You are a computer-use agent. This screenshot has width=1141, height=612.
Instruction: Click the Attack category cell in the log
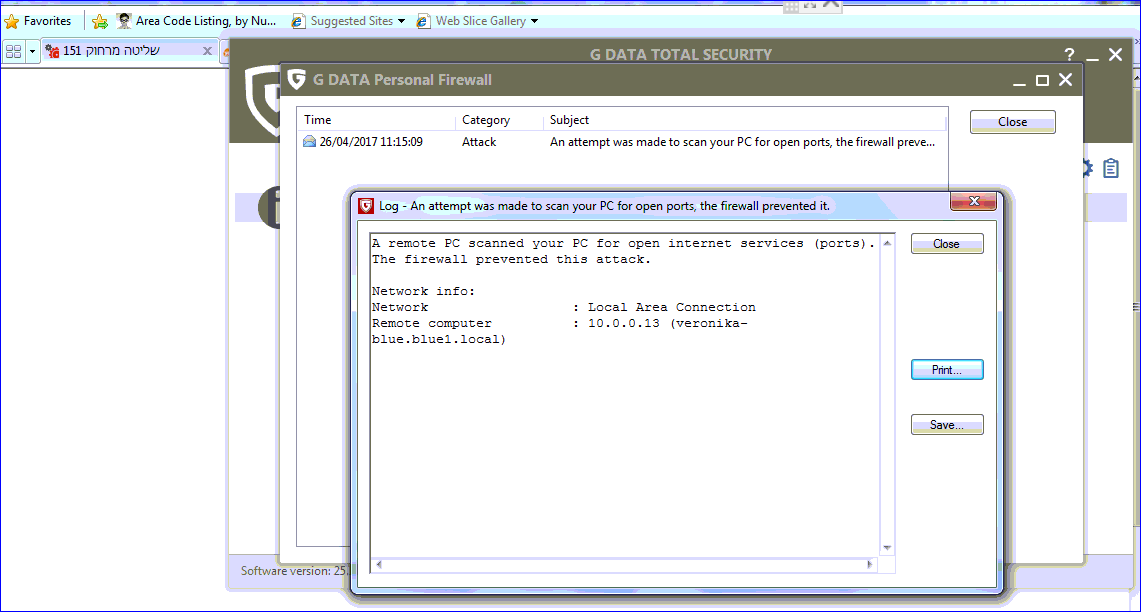point(479,142)
